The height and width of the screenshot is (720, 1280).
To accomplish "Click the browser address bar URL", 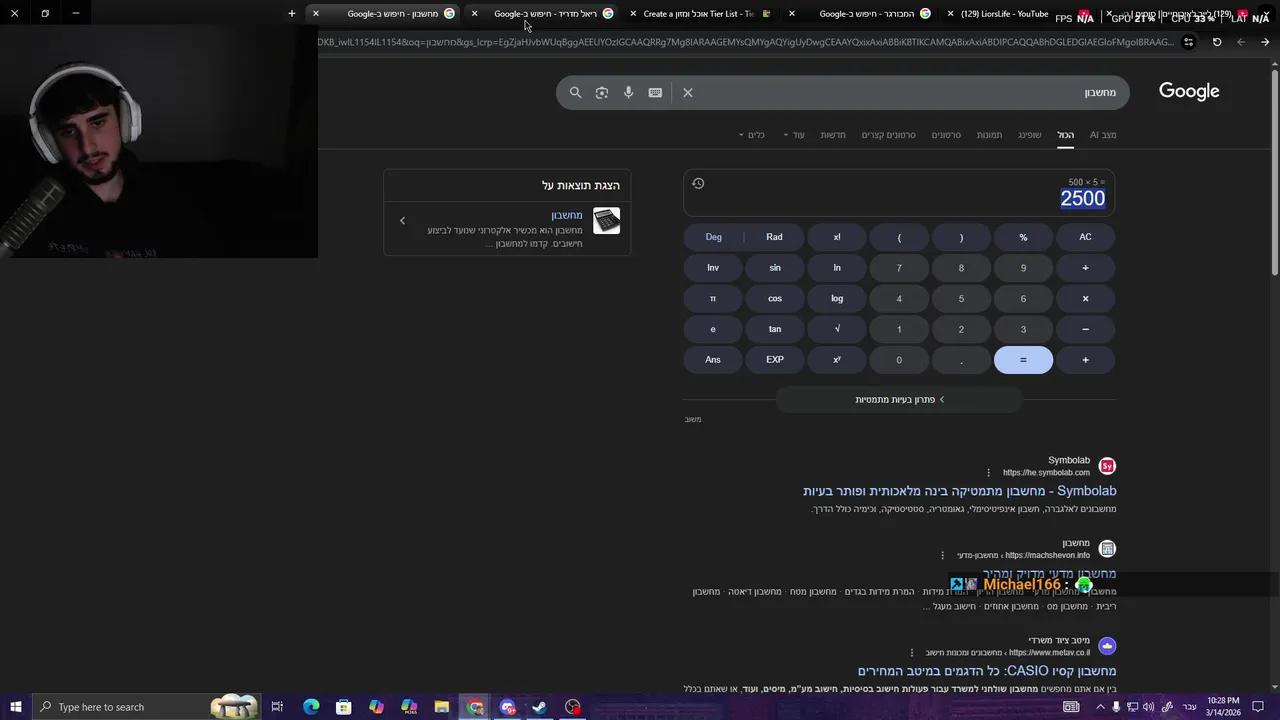I will [745, 42].
